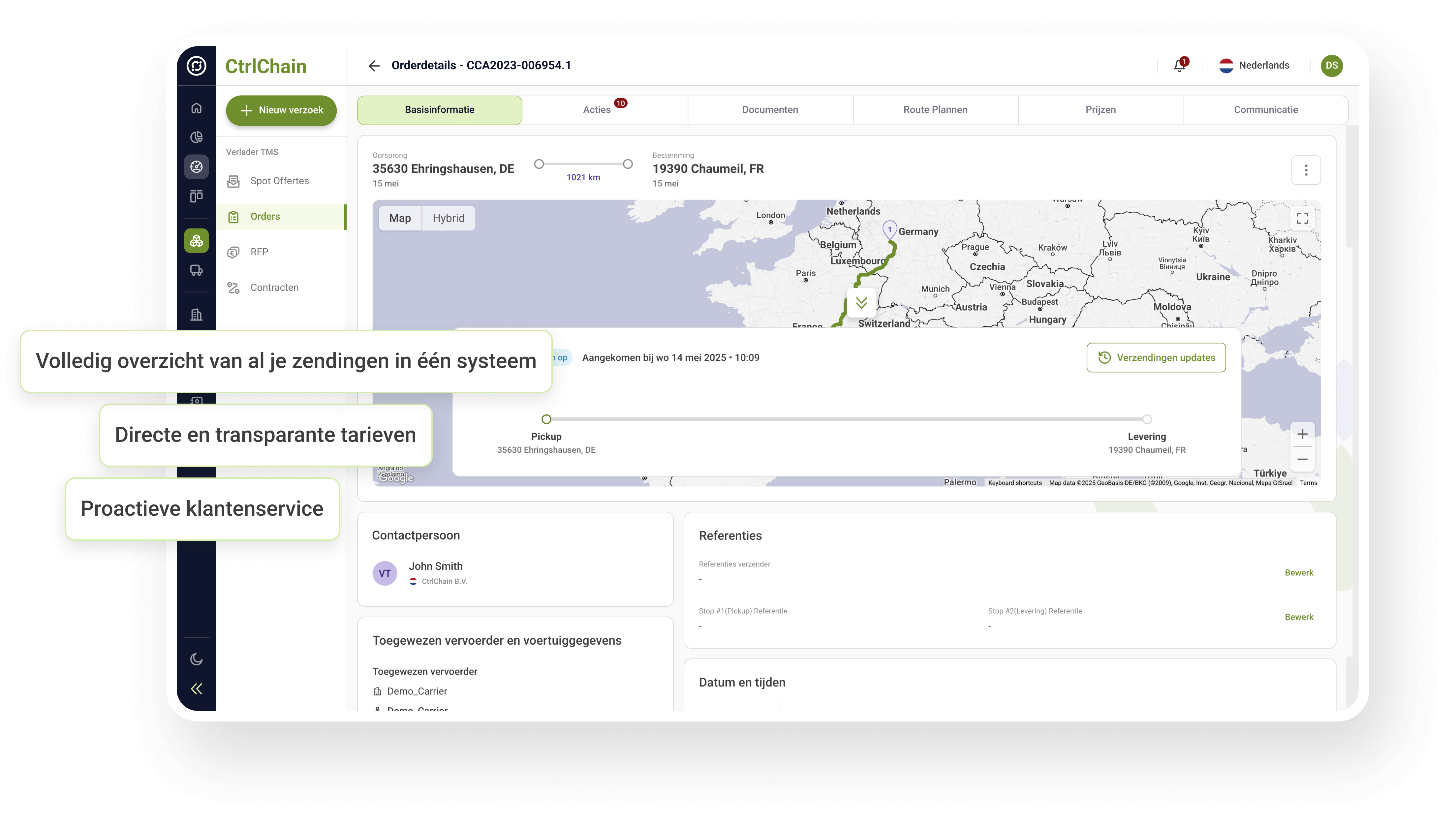Open map Terms link
The height and width of the screenshot is (825, 1456).
pos(1308,483)
